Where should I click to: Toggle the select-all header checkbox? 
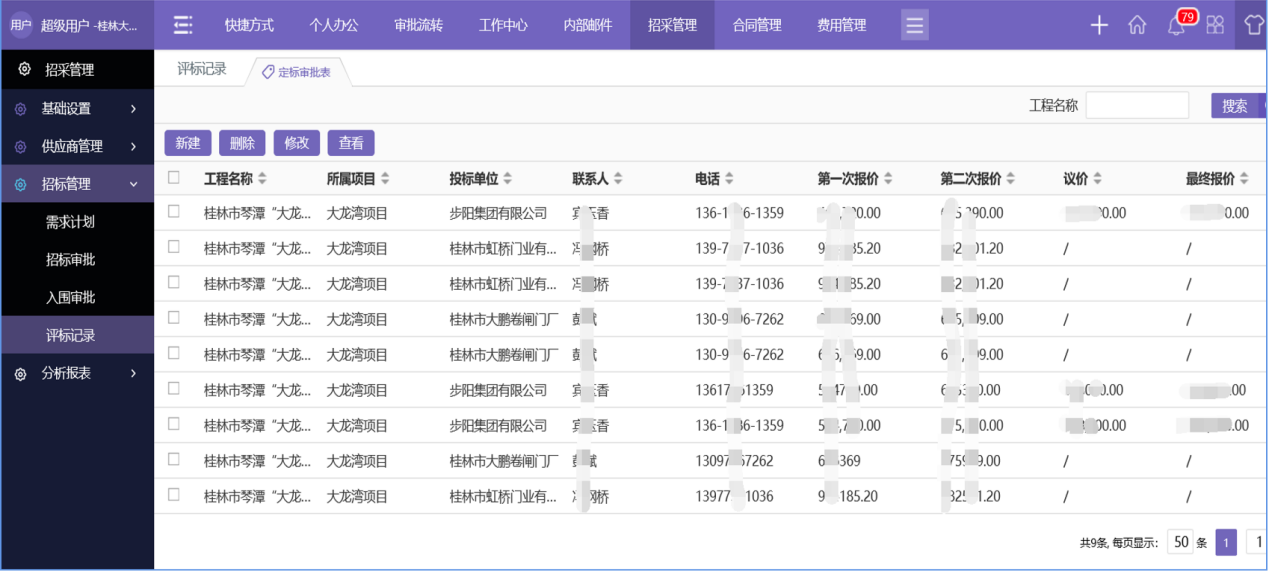(x=174, y=178)
